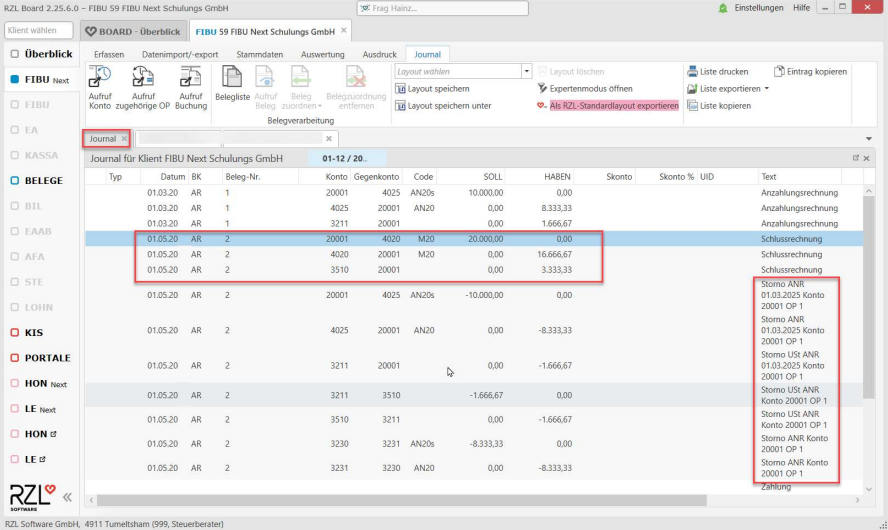
Task: Expand Liste exportieren dropdown arrow
Action: [767, 89]
